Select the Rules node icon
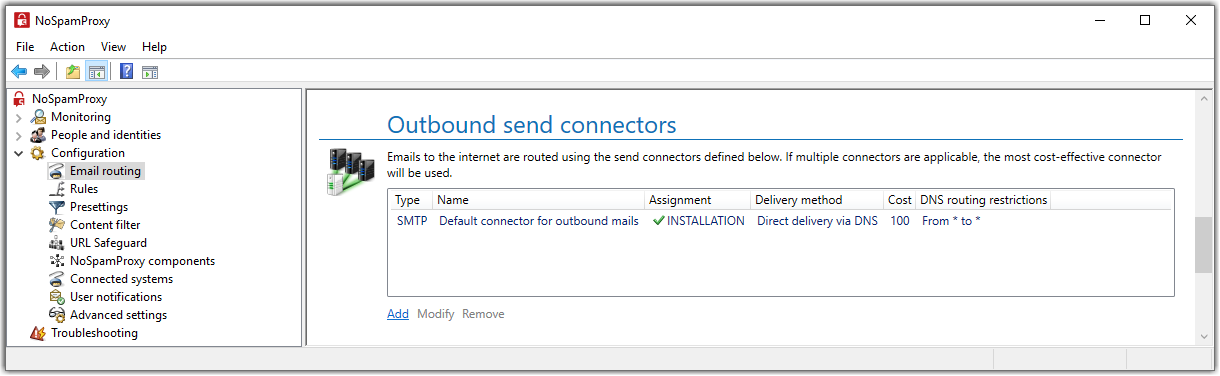1220x376 pixels. pos(58,189)
